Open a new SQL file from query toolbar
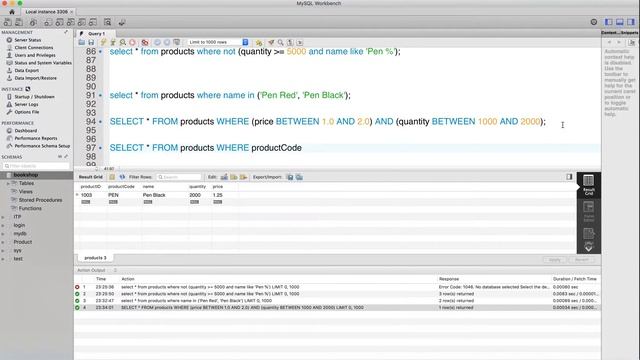 82,42
